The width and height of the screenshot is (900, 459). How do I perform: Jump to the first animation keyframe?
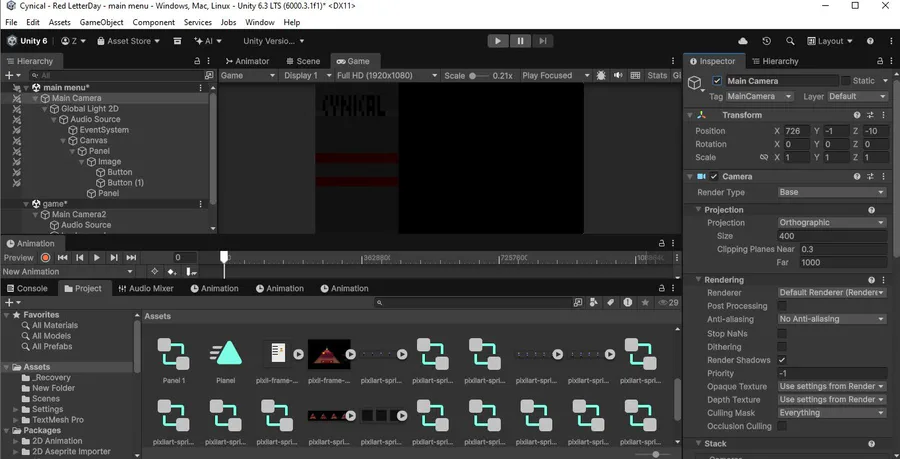63,258
